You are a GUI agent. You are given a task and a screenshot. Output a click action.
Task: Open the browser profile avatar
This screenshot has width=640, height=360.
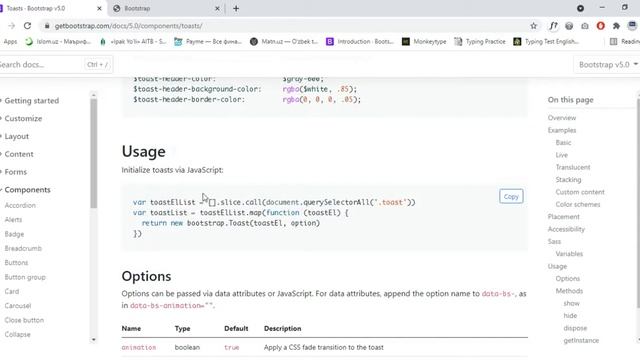[x=632, y=26]
